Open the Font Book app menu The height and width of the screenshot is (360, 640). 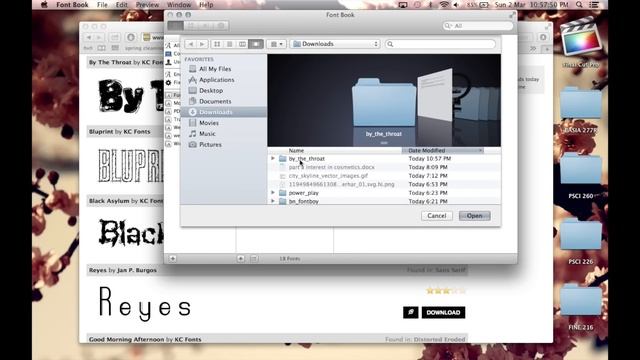(72, 5)
